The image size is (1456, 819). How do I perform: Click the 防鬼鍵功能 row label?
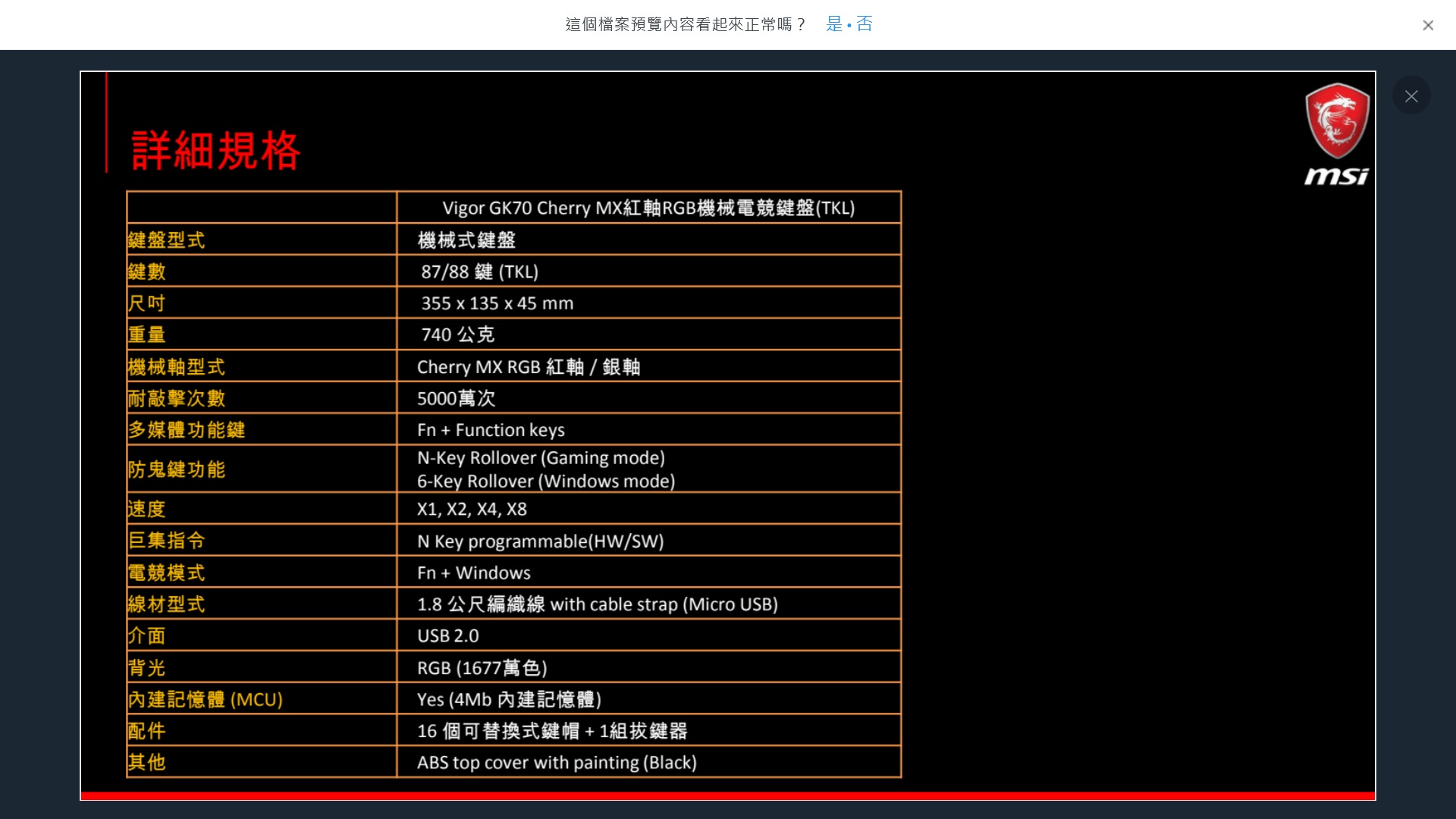tap(176, 469)
